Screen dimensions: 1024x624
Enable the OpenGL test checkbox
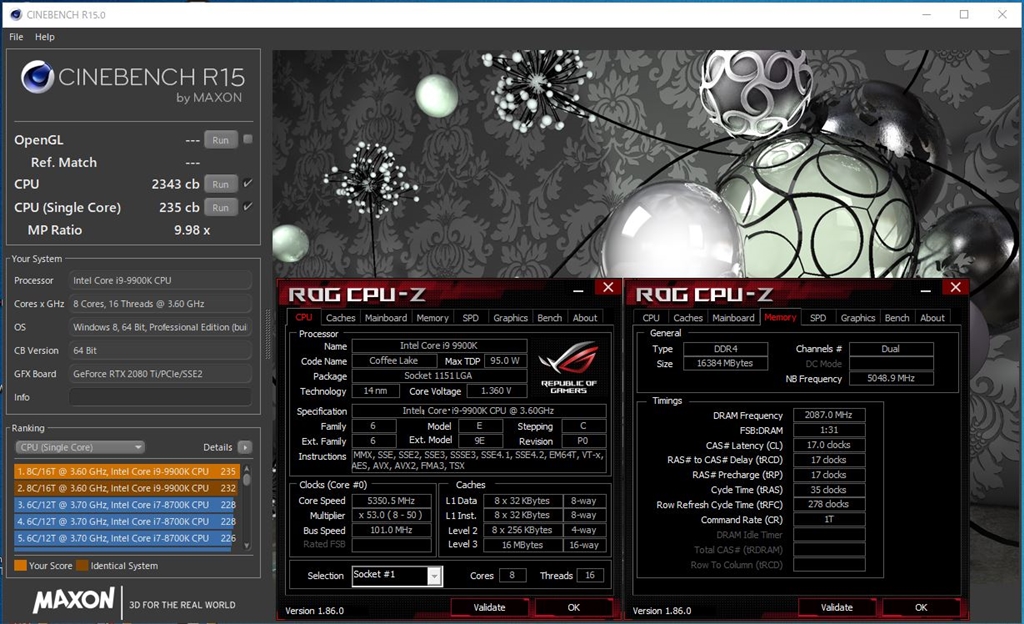[x=248, y=139]
